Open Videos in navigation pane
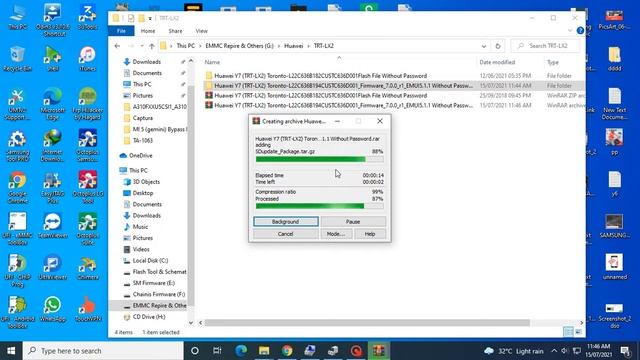The height and width of the screenshot is (360, 640). (141, 249)
